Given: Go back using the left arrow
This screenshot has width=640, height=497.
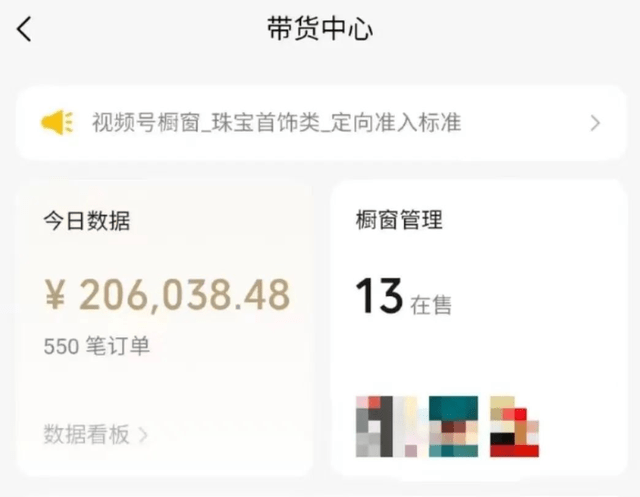Looking at the screenshot, I should point(24,29).
